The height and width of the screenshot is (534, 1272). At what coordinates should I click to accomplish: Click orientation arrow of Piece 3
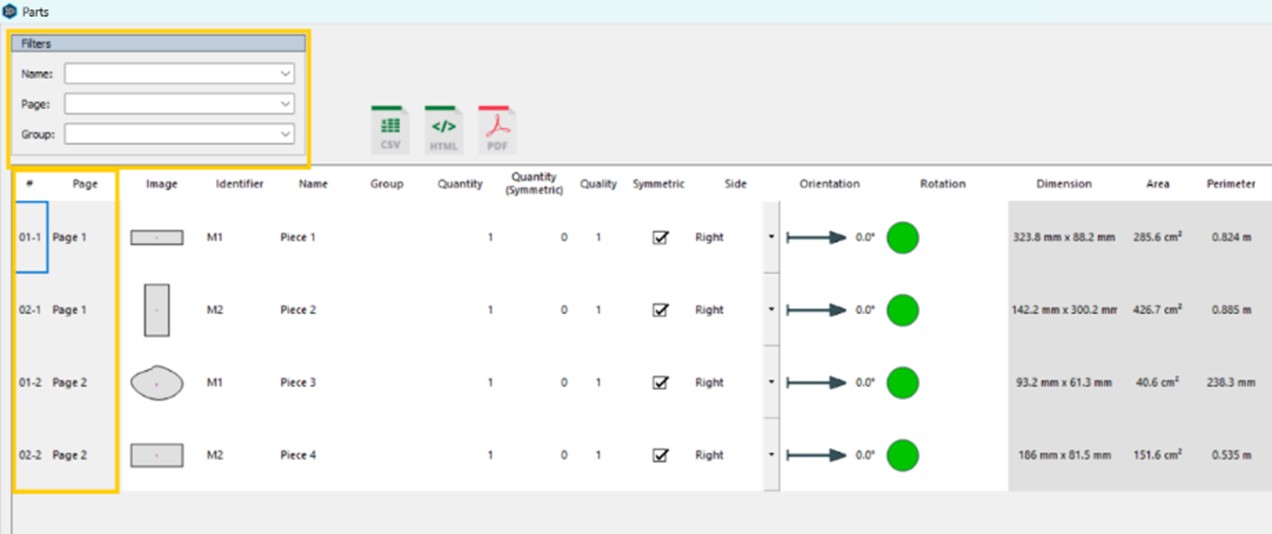pos(817,382)
